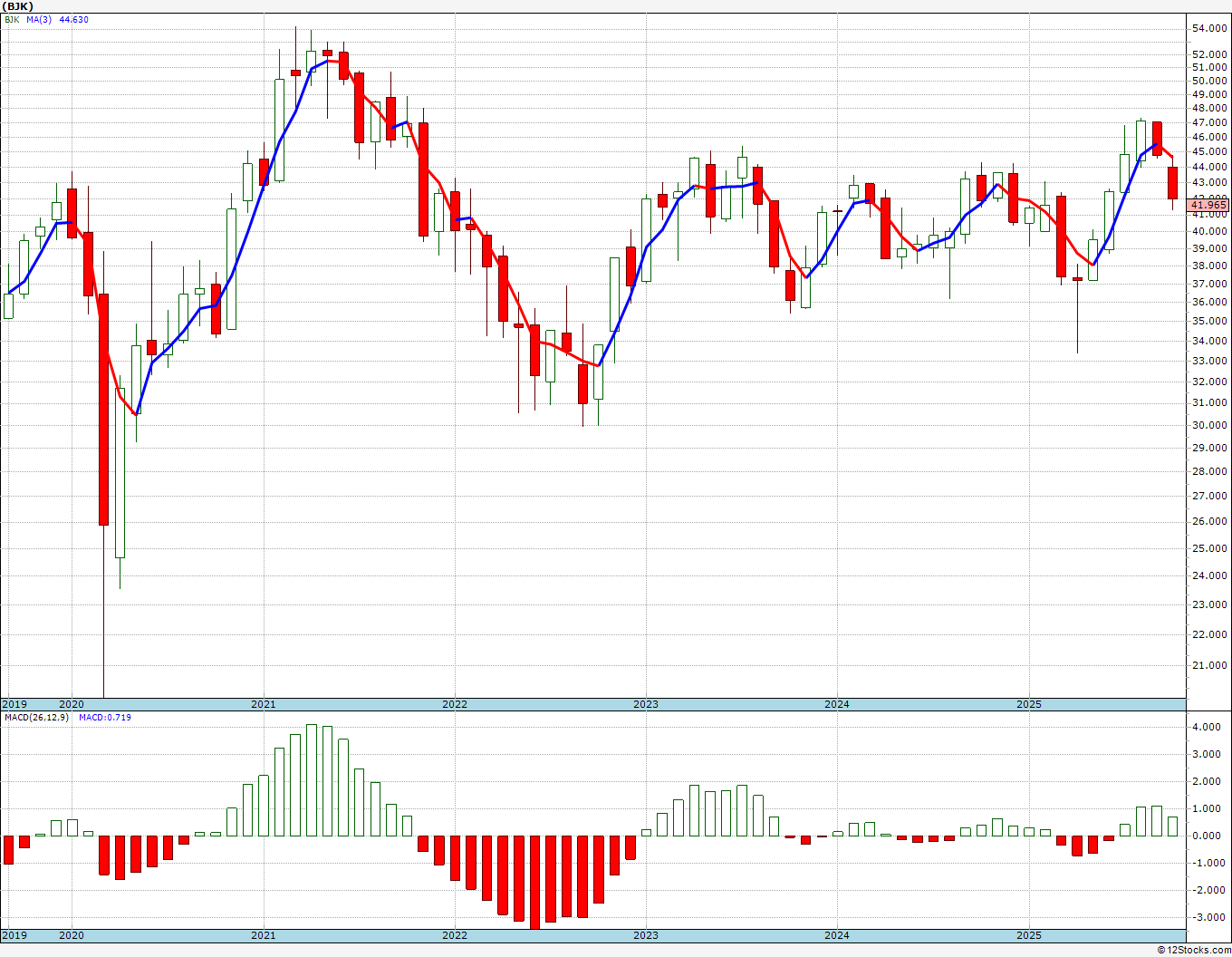This screenshot has height=957, width=1232.
Task: Click "2022" on the MACD panel's time axis
Action: point(454,935)
